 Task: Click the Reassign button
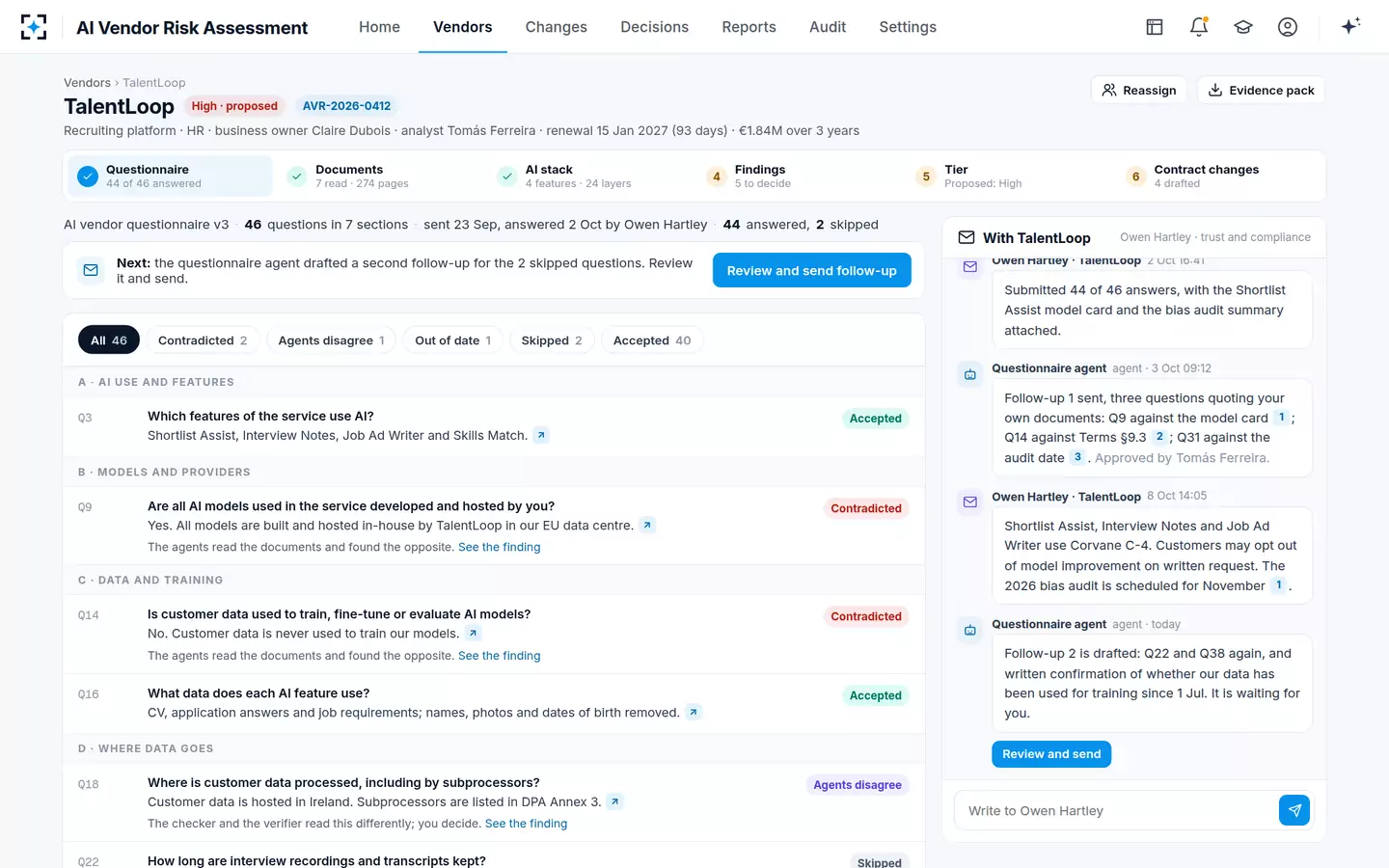coord(1139,90)
